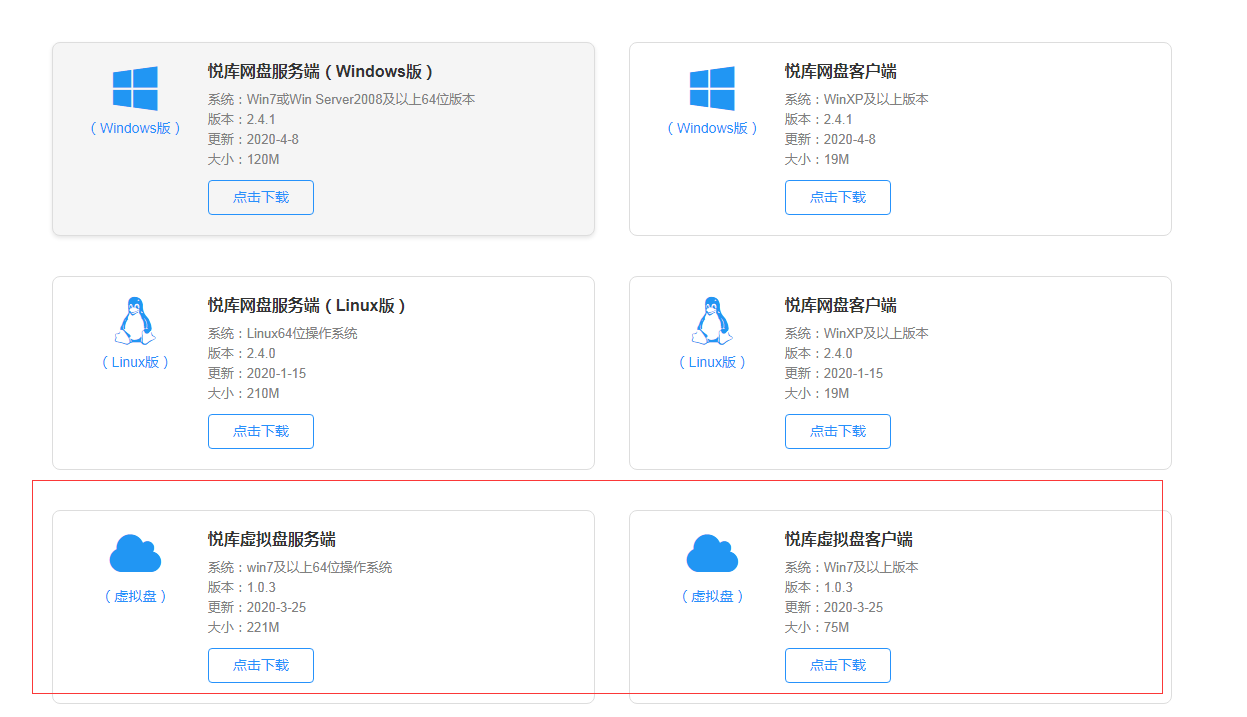Click 更新：2020-3-25 on the 虚拟盘客户端 card
Image resolution: width=1247 pixels, height=717 pixels.
(834, 607)
